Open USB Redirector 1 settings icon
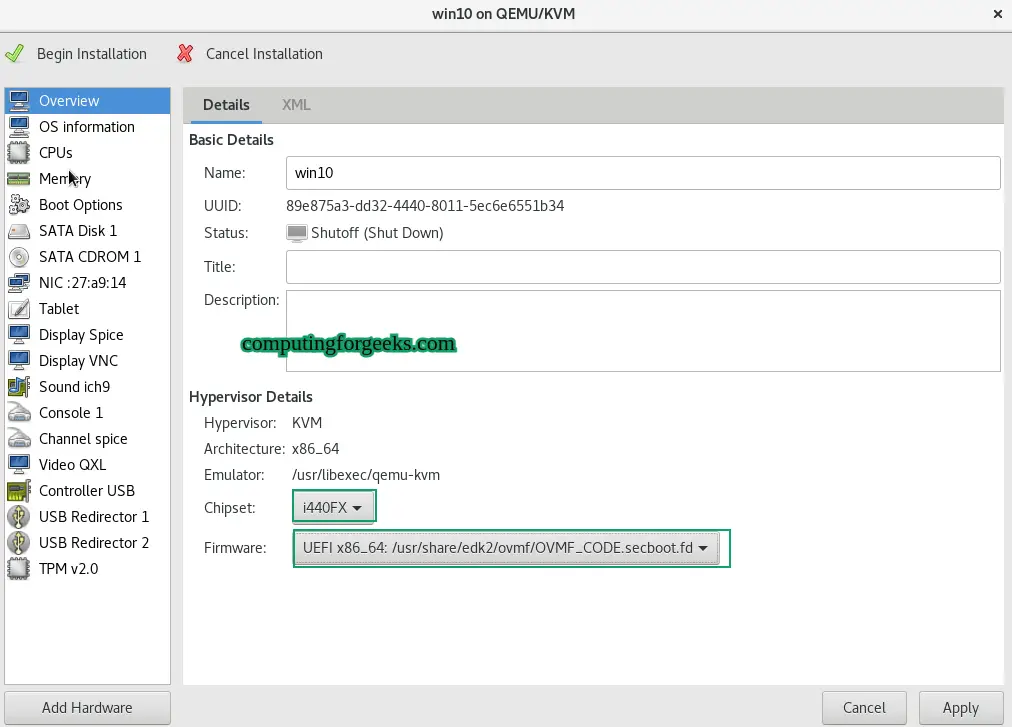1012x727 pixels. pos(20,517)
